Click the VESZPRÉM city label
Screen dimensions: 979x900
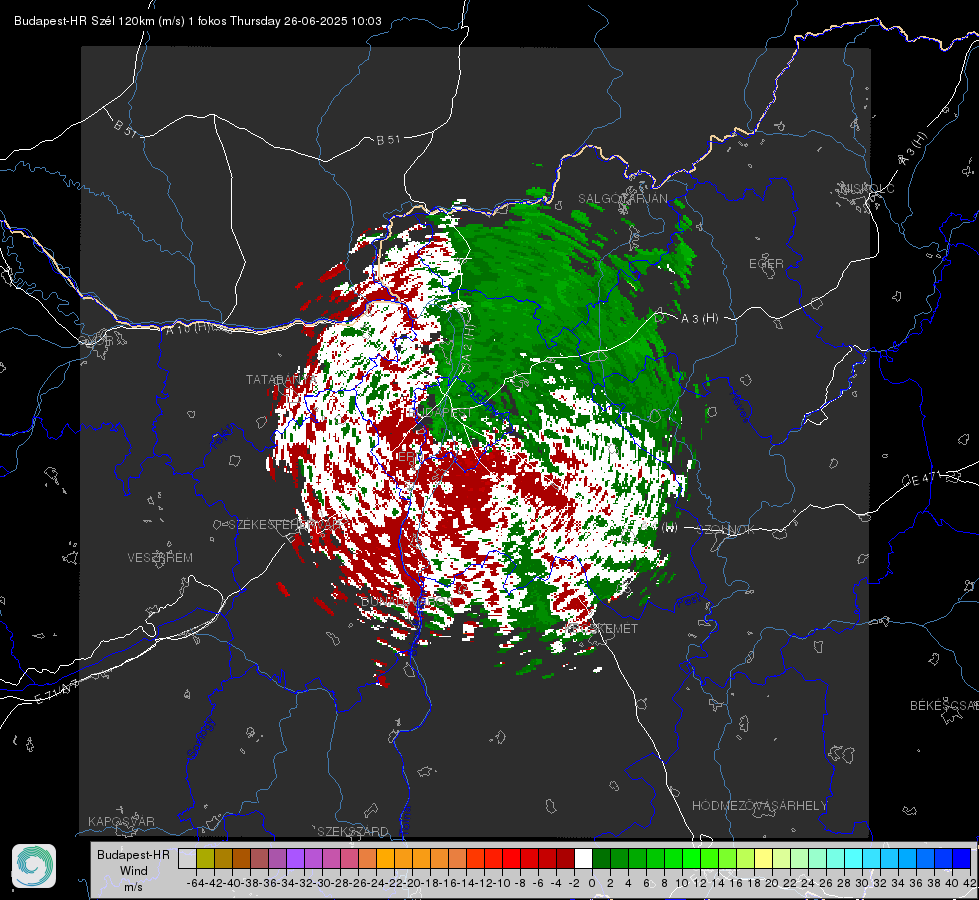(x=160, y=557)
